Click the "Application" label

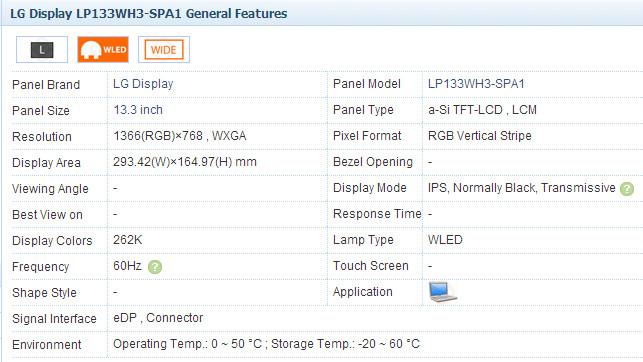pos(363,292)
